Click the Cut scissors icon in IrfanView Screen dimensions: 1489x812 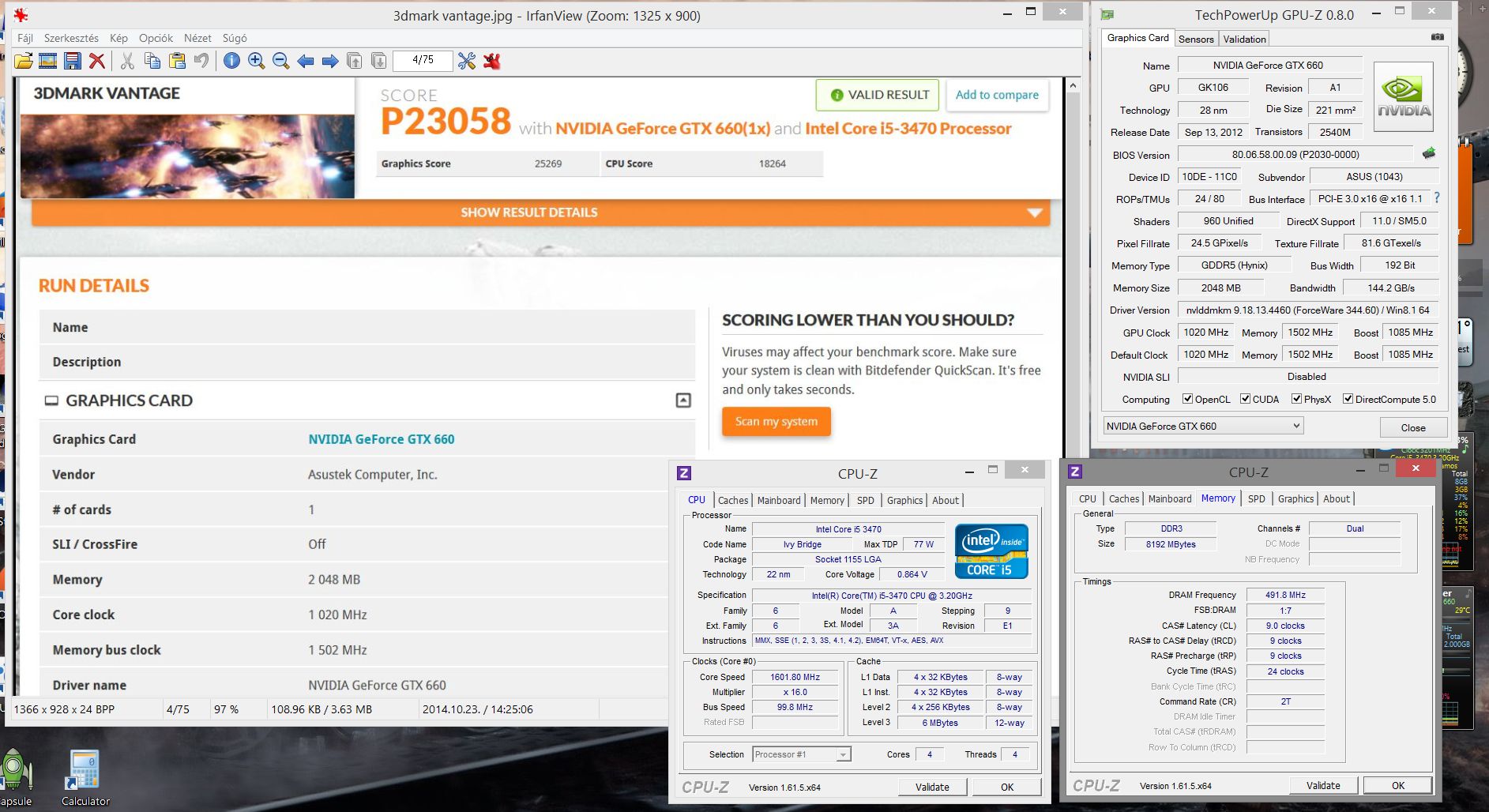[x=127, y=61]
